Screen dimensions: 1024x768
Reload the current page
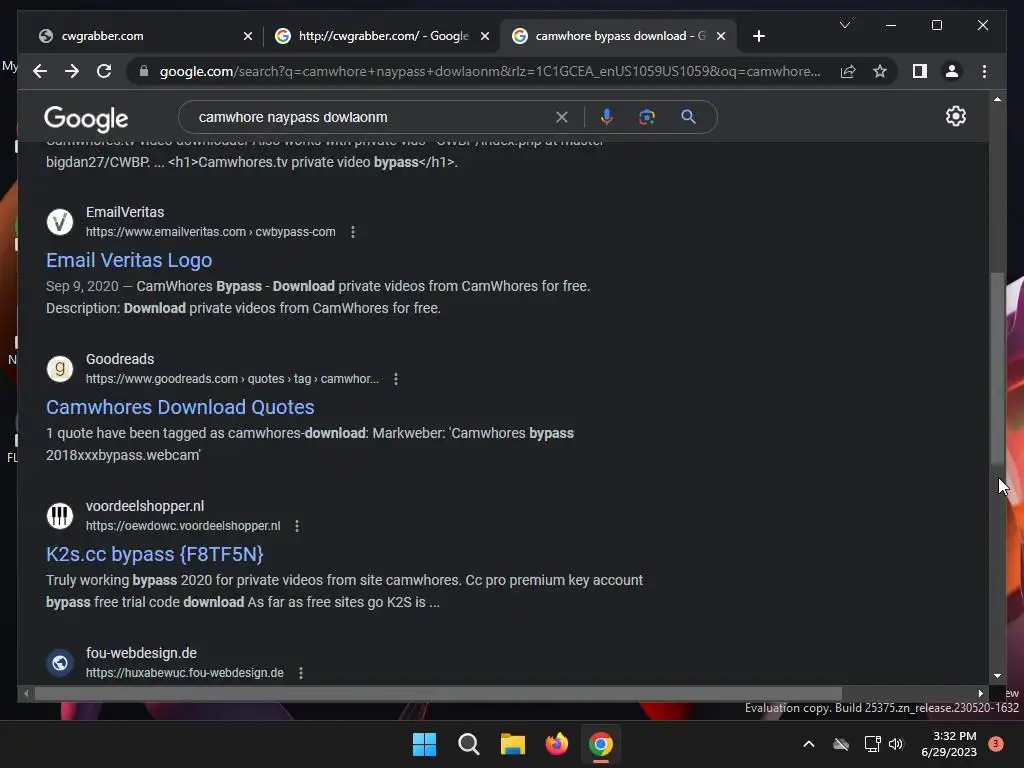[x=104, y=71]
